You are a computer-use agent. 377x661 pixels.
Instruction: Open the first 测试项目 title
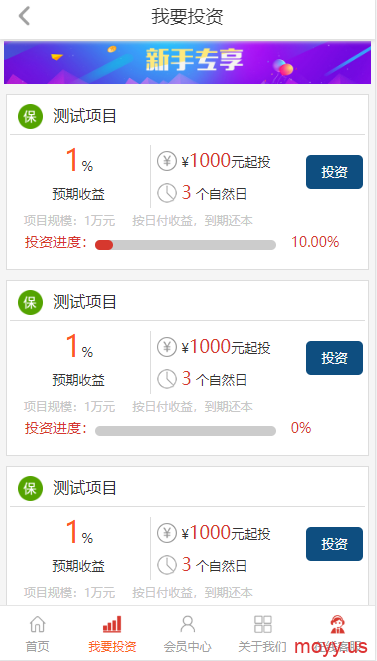pos(85,116)
